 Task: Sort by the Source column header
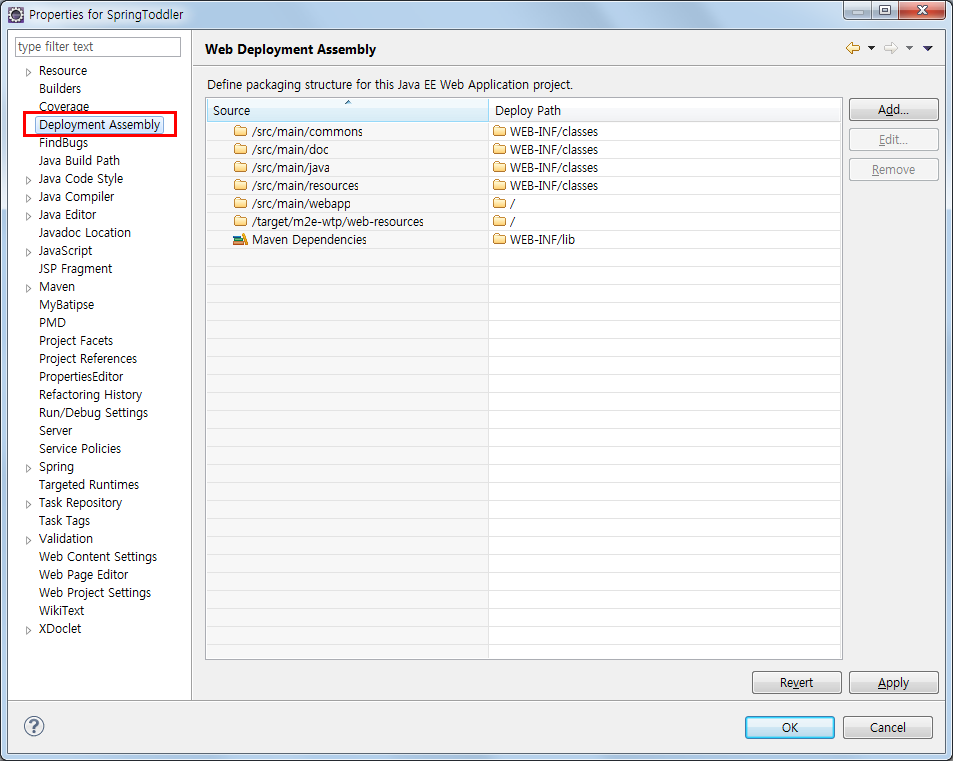pos(347,110)
